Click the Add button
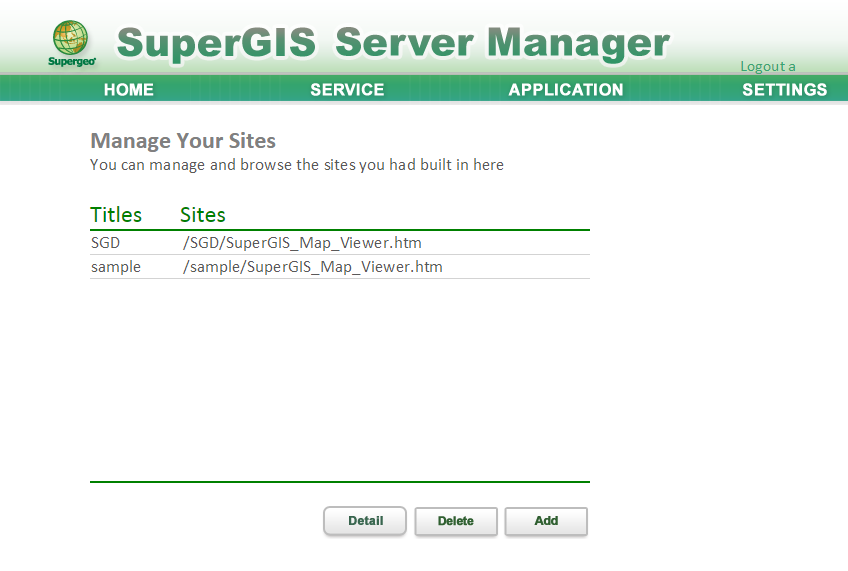Image resolution: width=848 pixels, height=571 pixels. pyautogui.click(x=546, y=521)
